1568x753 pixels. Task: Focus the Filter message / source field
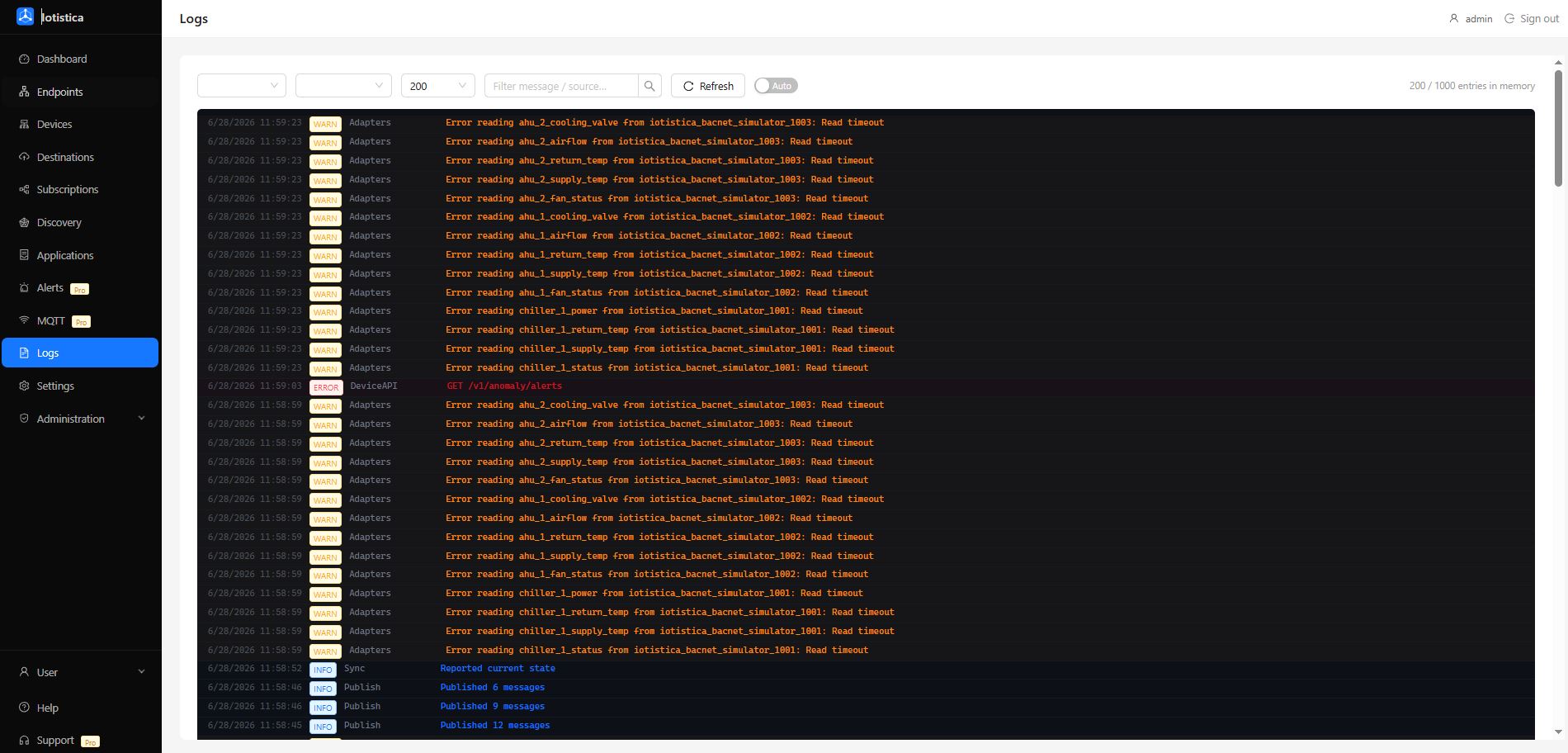coord(561,86)
